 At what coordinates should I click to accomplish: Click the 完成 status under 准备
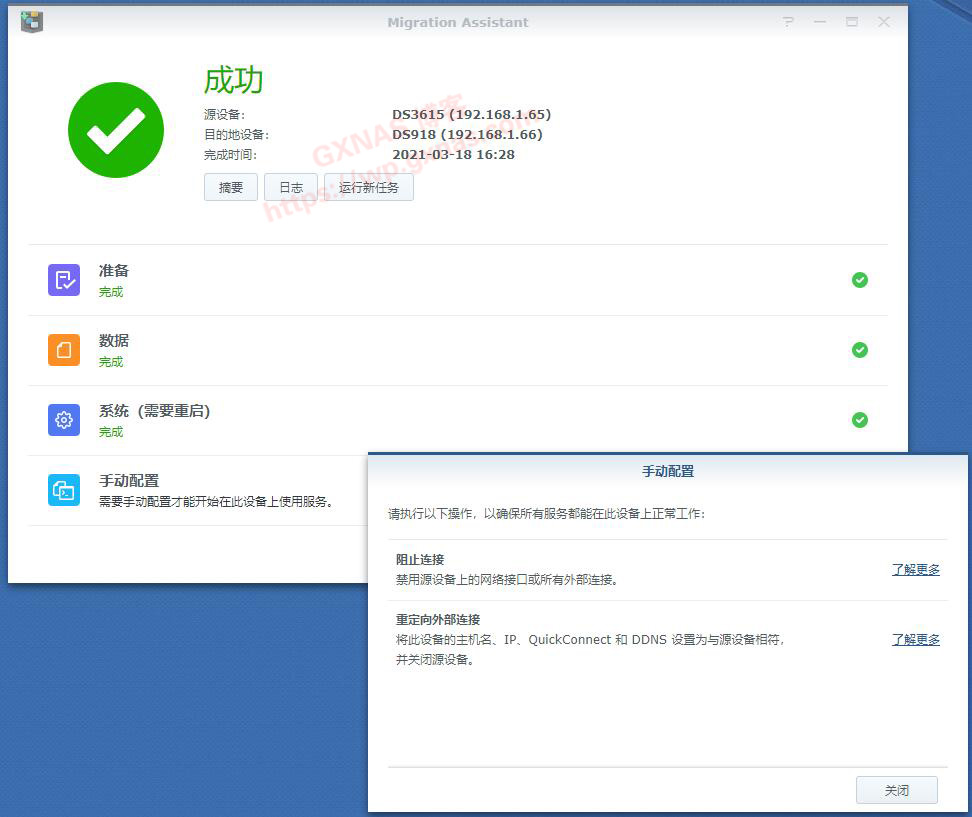click(x=111, y=292)
